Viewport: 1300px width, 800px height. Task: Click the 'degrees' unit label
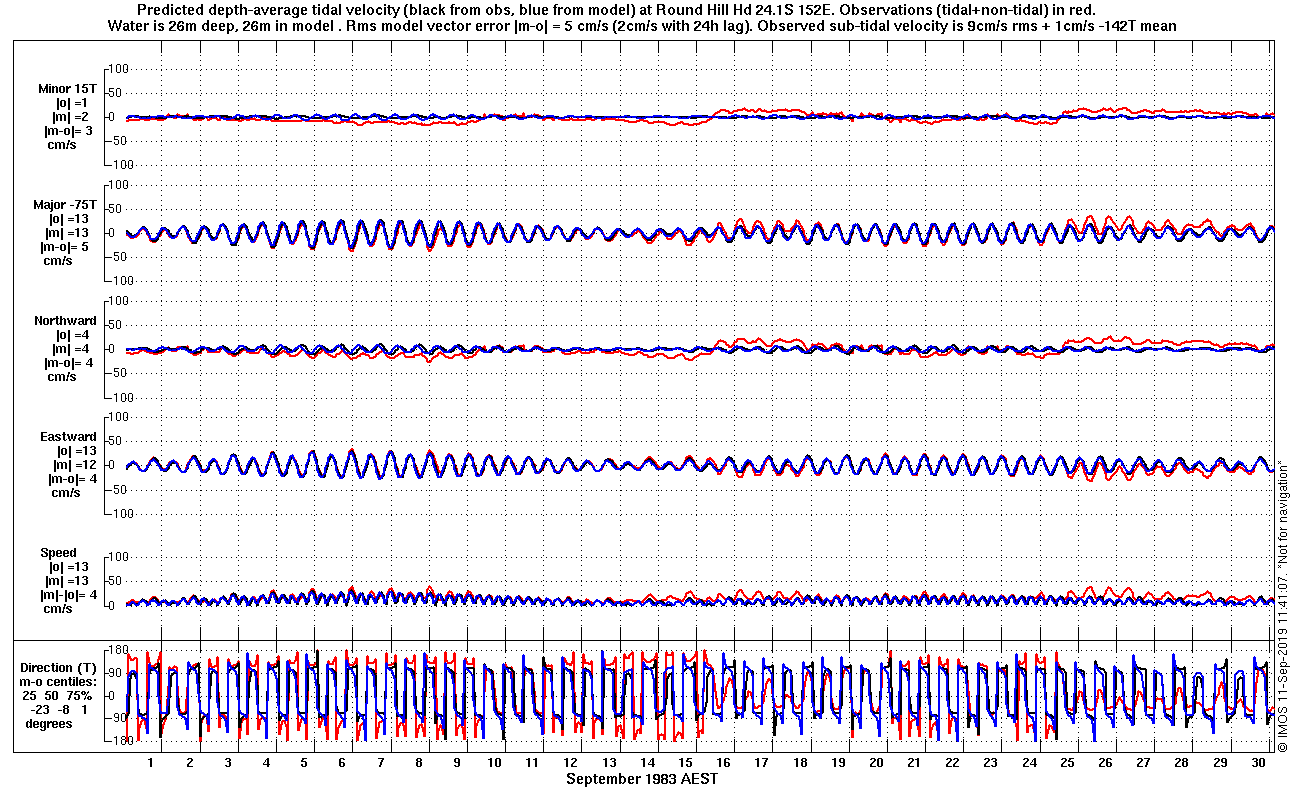(49, 724)
